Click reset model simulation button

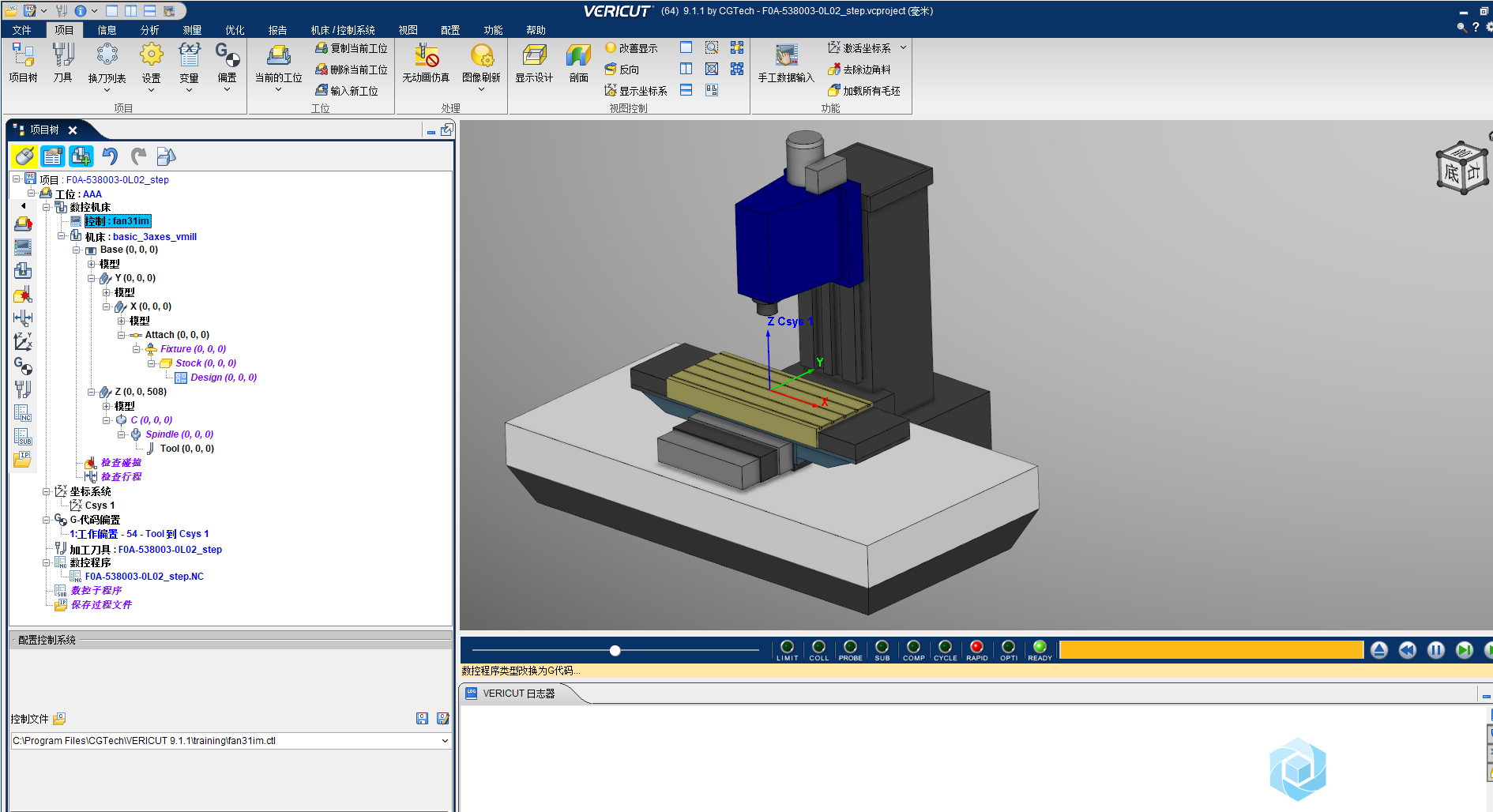click(x=1379, y=650)
